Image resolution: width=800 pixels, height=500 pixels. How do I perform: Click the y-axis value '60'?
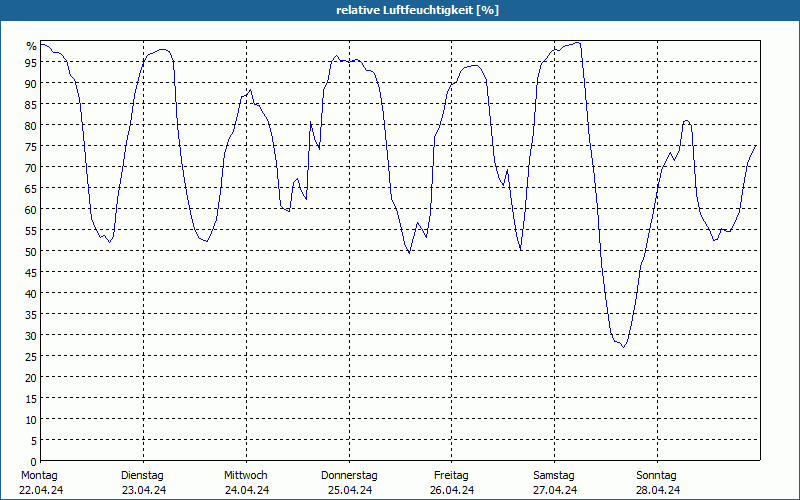point(31,210)
